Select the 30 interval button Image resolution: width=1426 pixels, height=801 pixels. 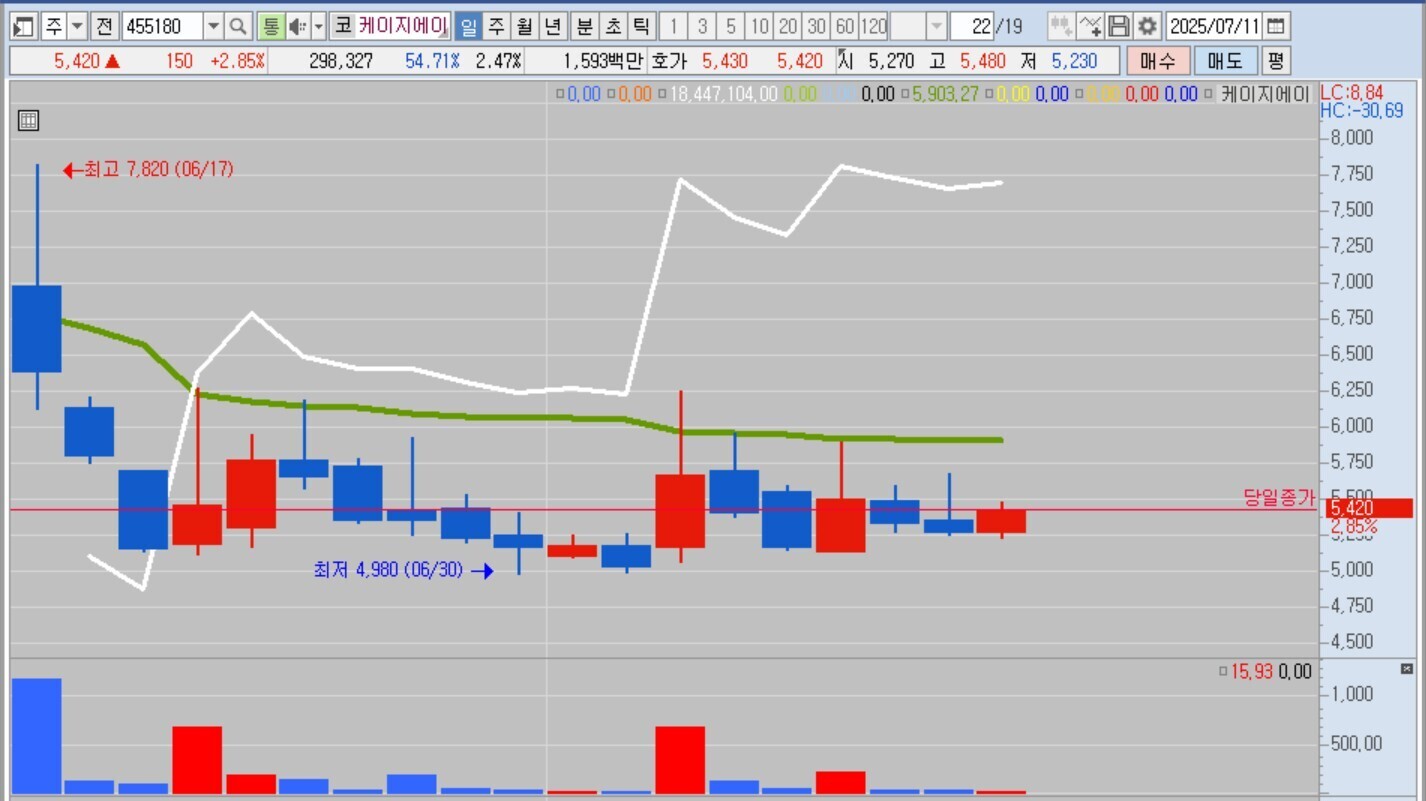(x=817, y=26)
